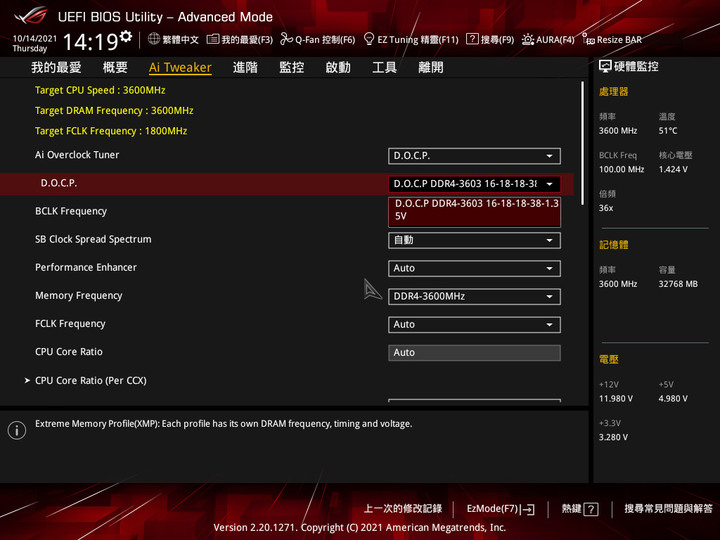Click 繁體中文 language button

173,39
